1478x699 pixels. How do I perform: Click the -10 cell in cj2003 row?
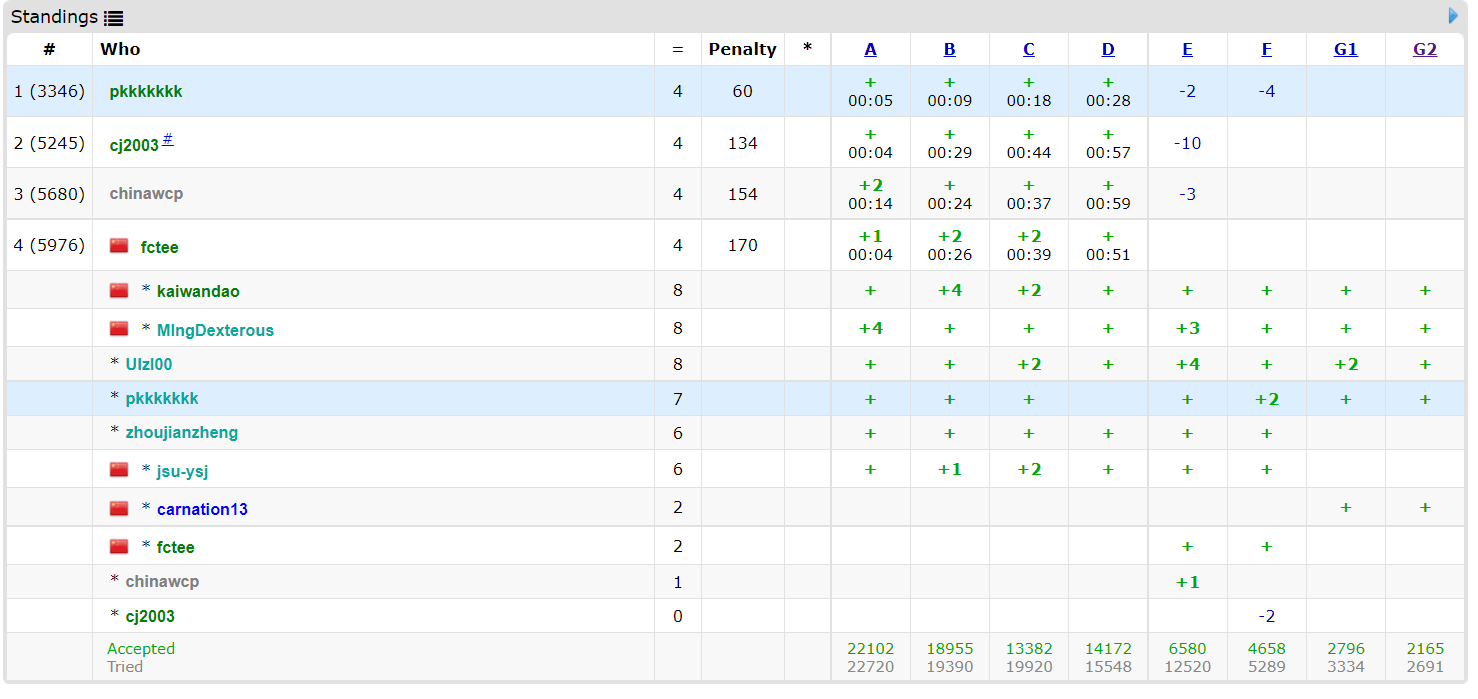tap(1187, 143)
